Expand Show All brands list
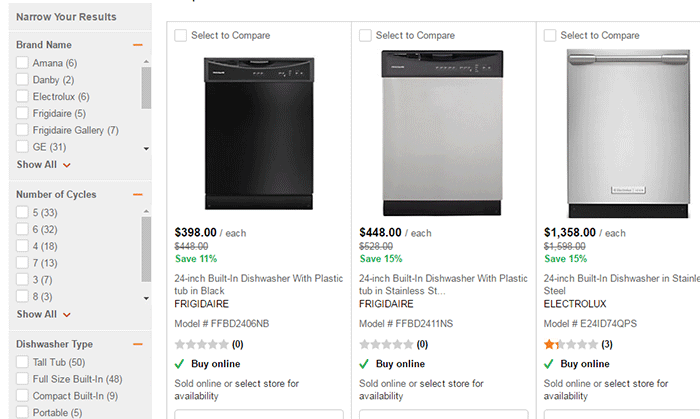Screen dimensions: 700x419 [43, 165]
